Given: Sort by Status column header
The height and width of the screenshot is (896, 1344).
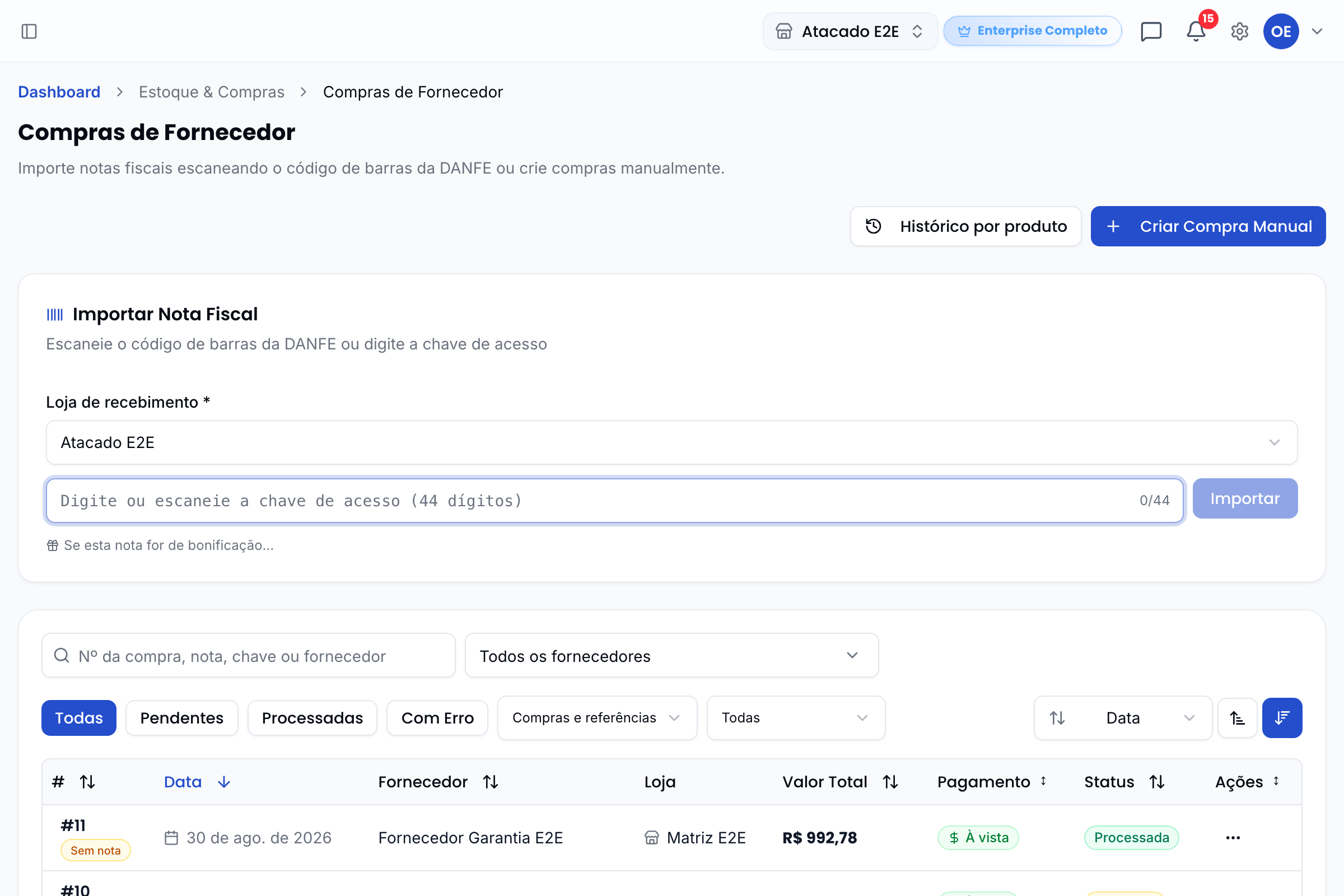Looking at the screenshot, I should pos(1124,782).
